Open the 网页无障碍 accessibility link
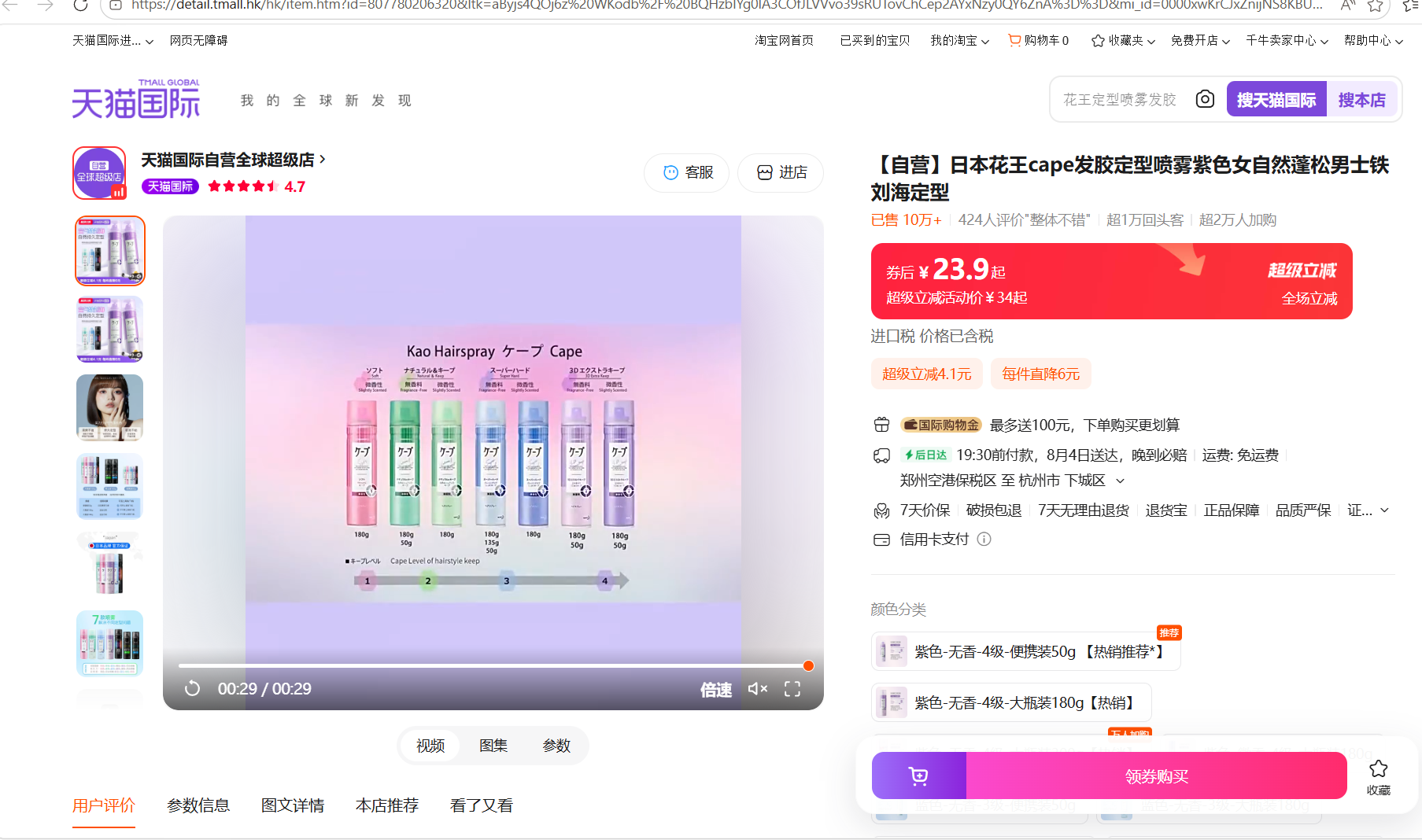1422x840 pixels. click(198, 40)
